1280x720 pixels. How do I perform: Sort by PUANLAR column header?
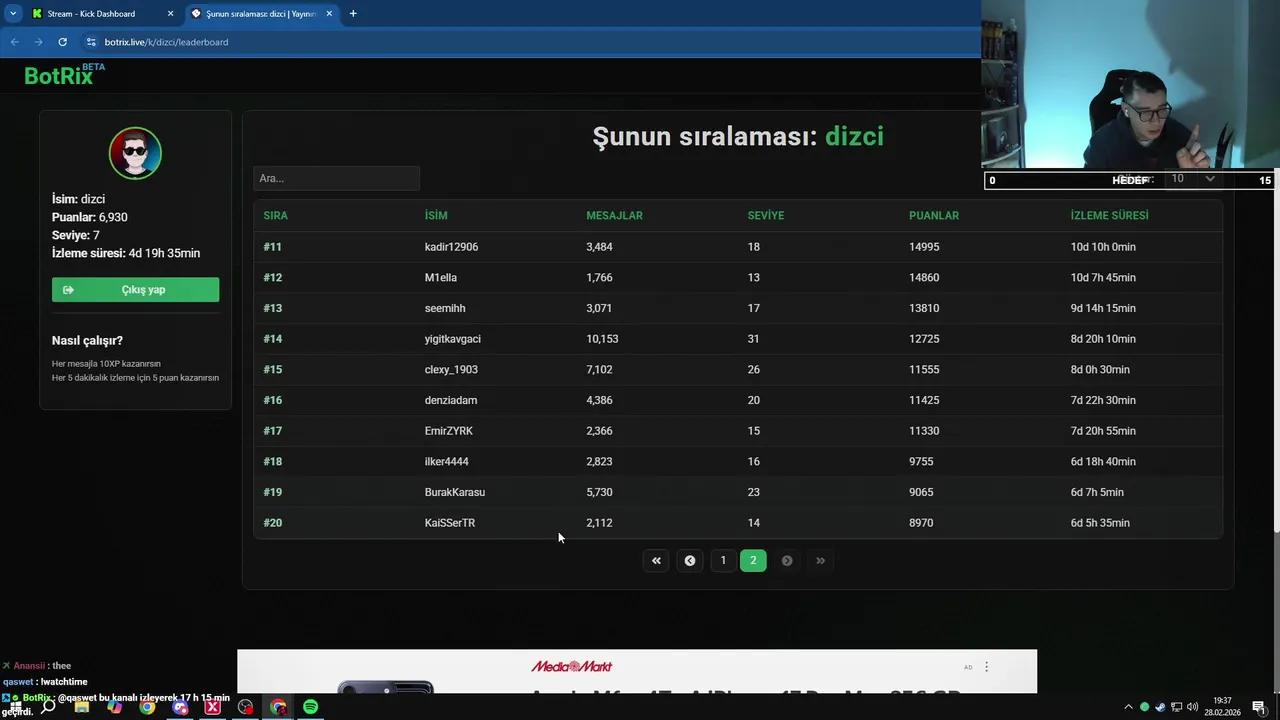click(934, 216)
